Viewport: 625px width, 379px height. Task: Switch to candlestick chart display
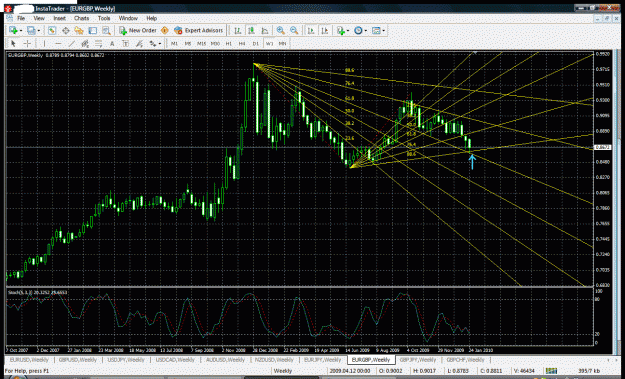251,30
